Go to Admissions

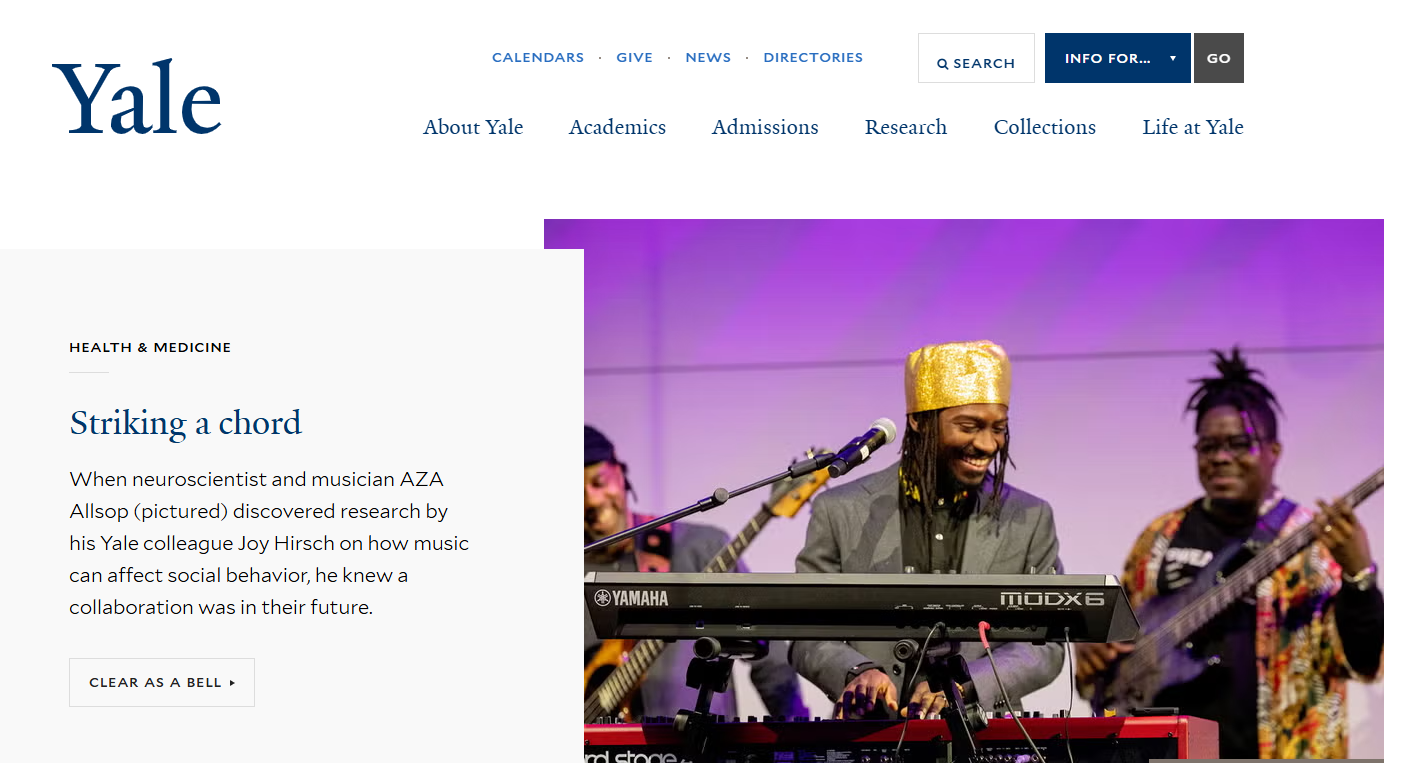pyautogui.click(x=765, y=127)
